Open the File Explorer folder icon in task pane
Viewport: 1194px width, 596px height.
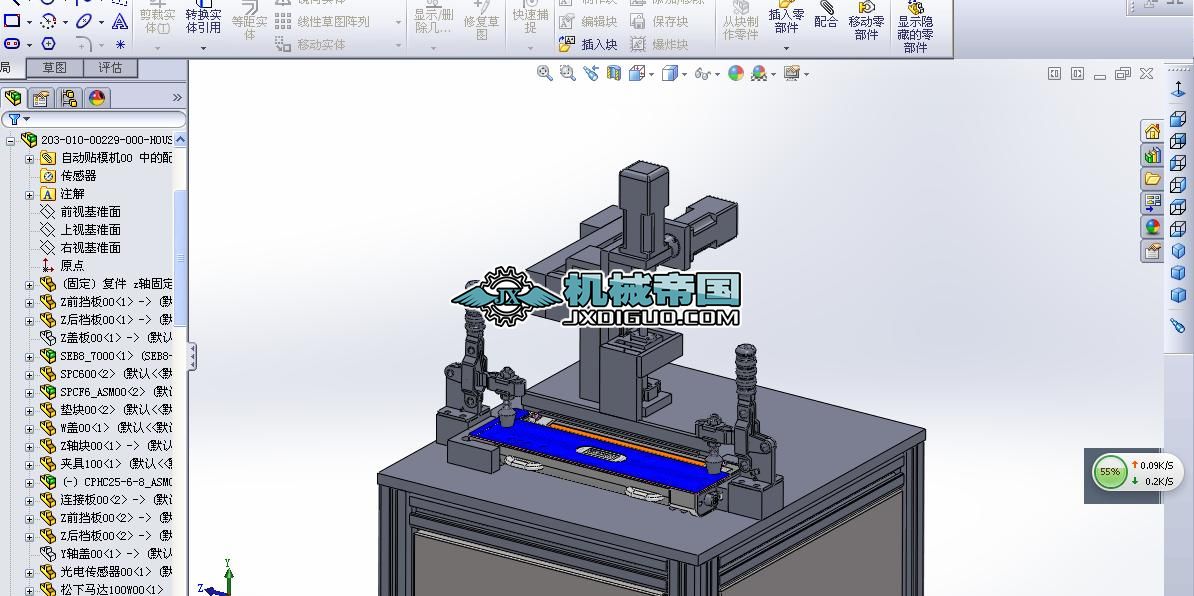pyautogui.click(x=1152, y=179)
